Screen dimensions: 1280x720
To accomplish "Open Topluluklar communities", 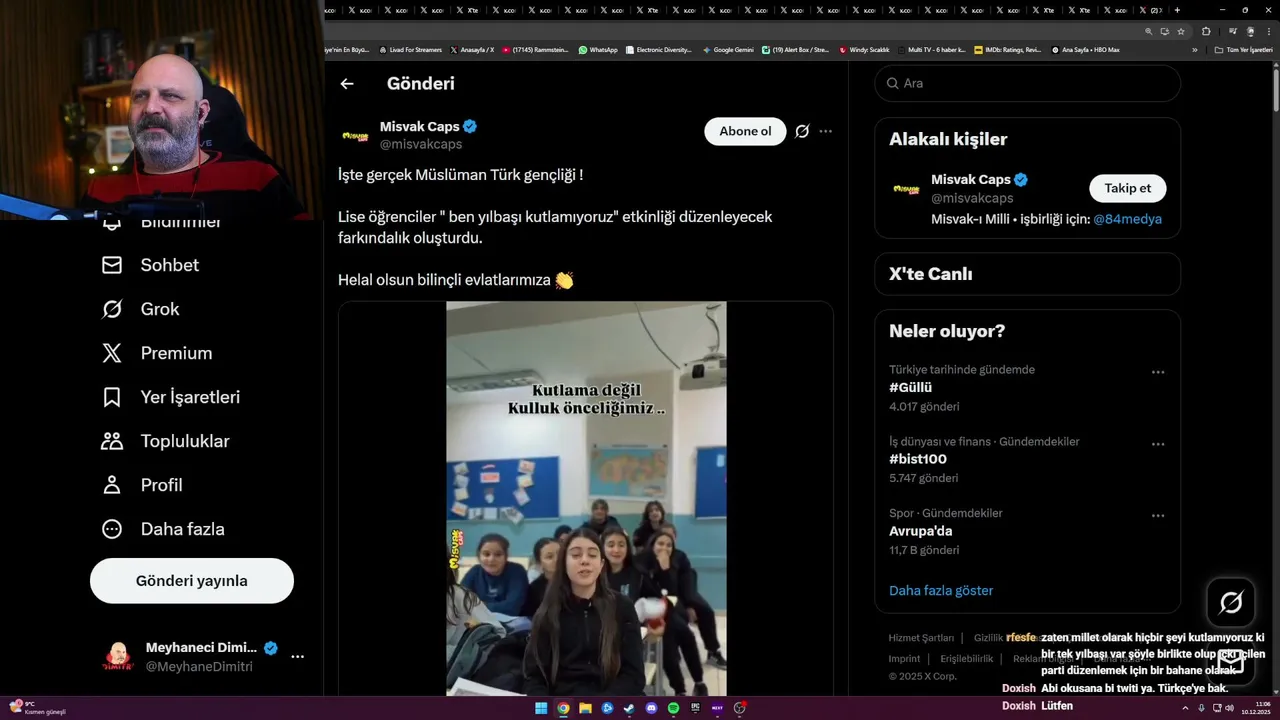I will click(x=166, y=441).
